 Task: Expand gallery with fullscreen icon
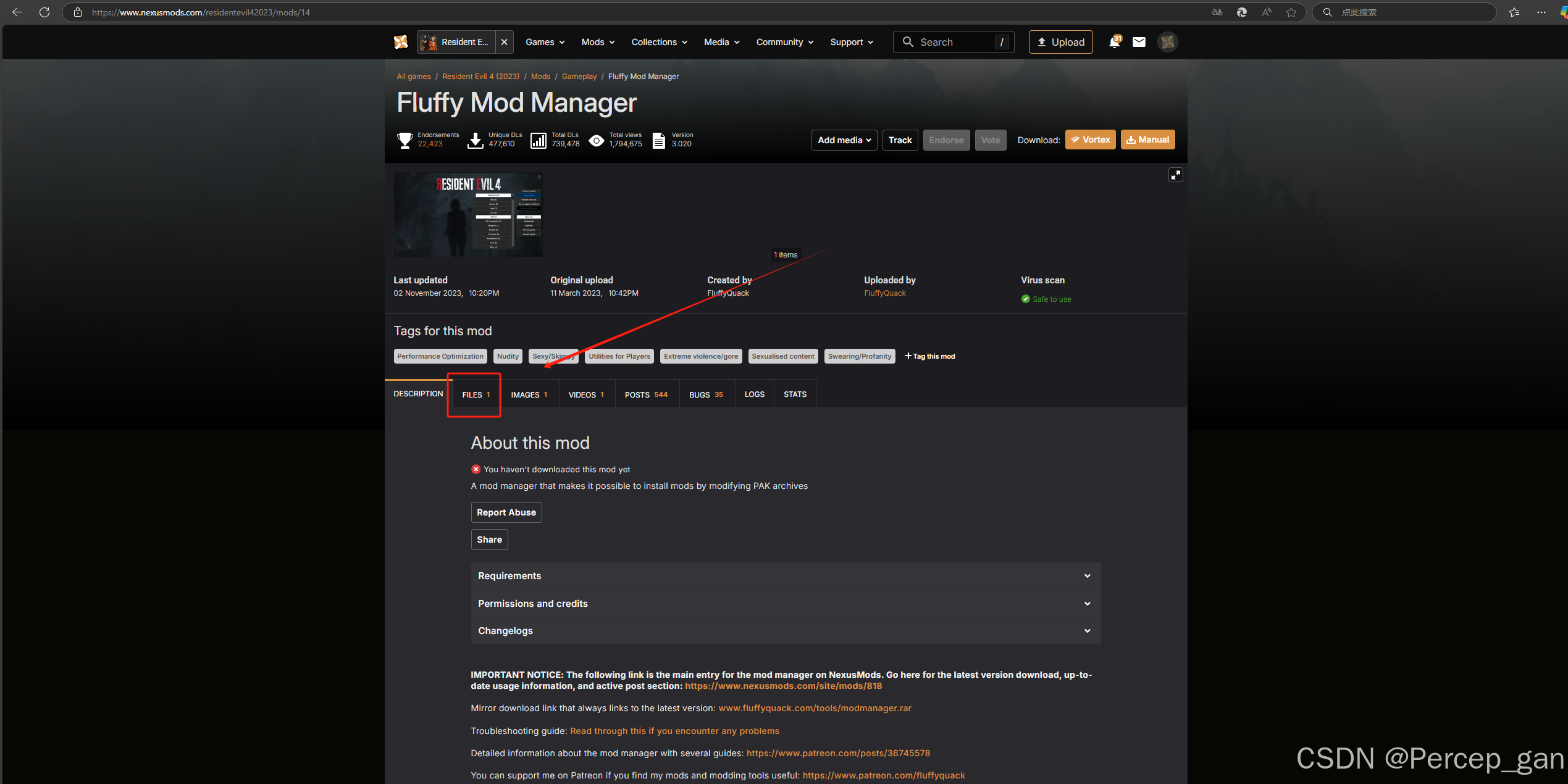click(1175, 175)
